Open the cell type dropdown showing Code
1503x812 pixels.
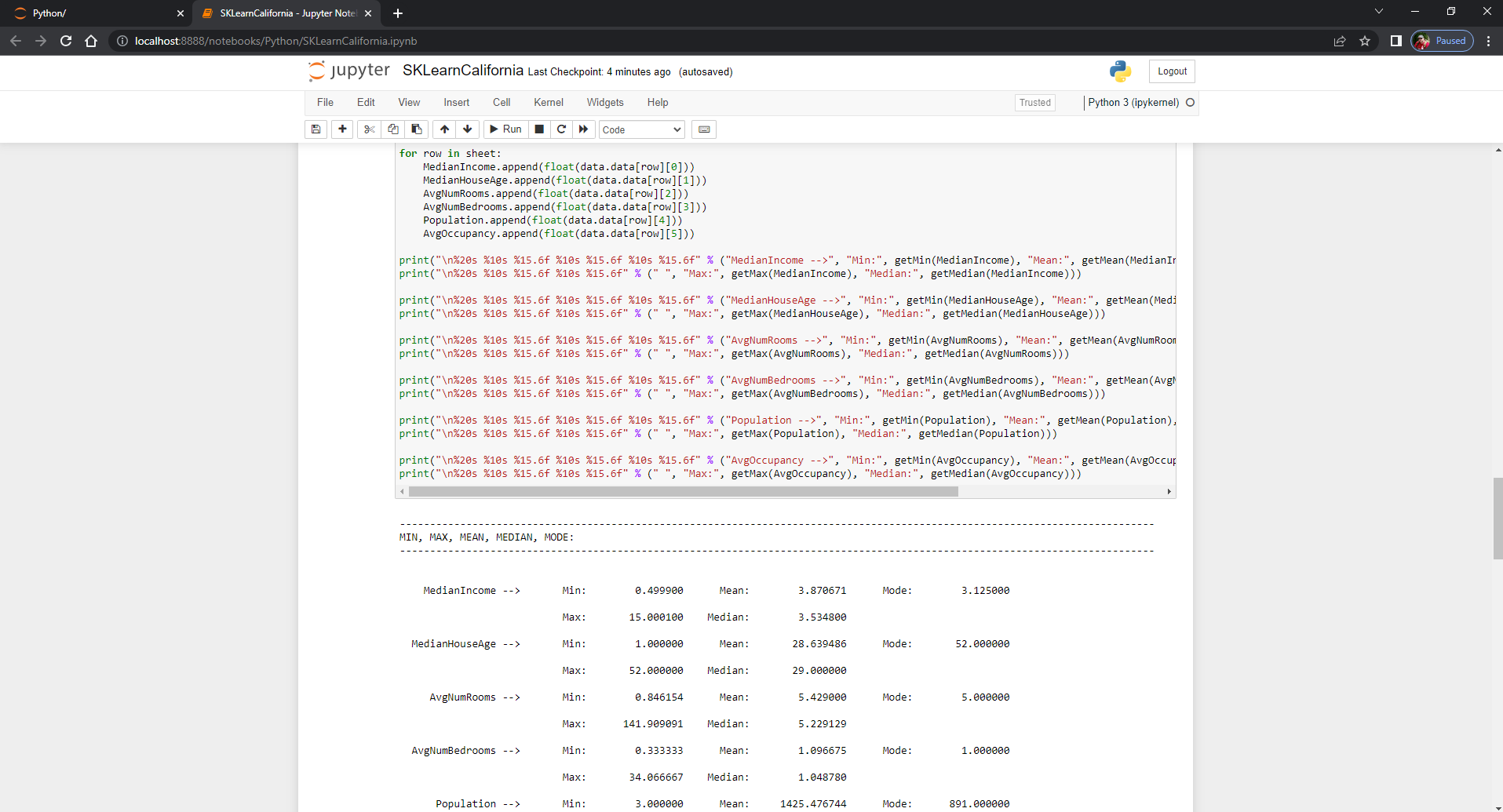[x=640, y=129]
